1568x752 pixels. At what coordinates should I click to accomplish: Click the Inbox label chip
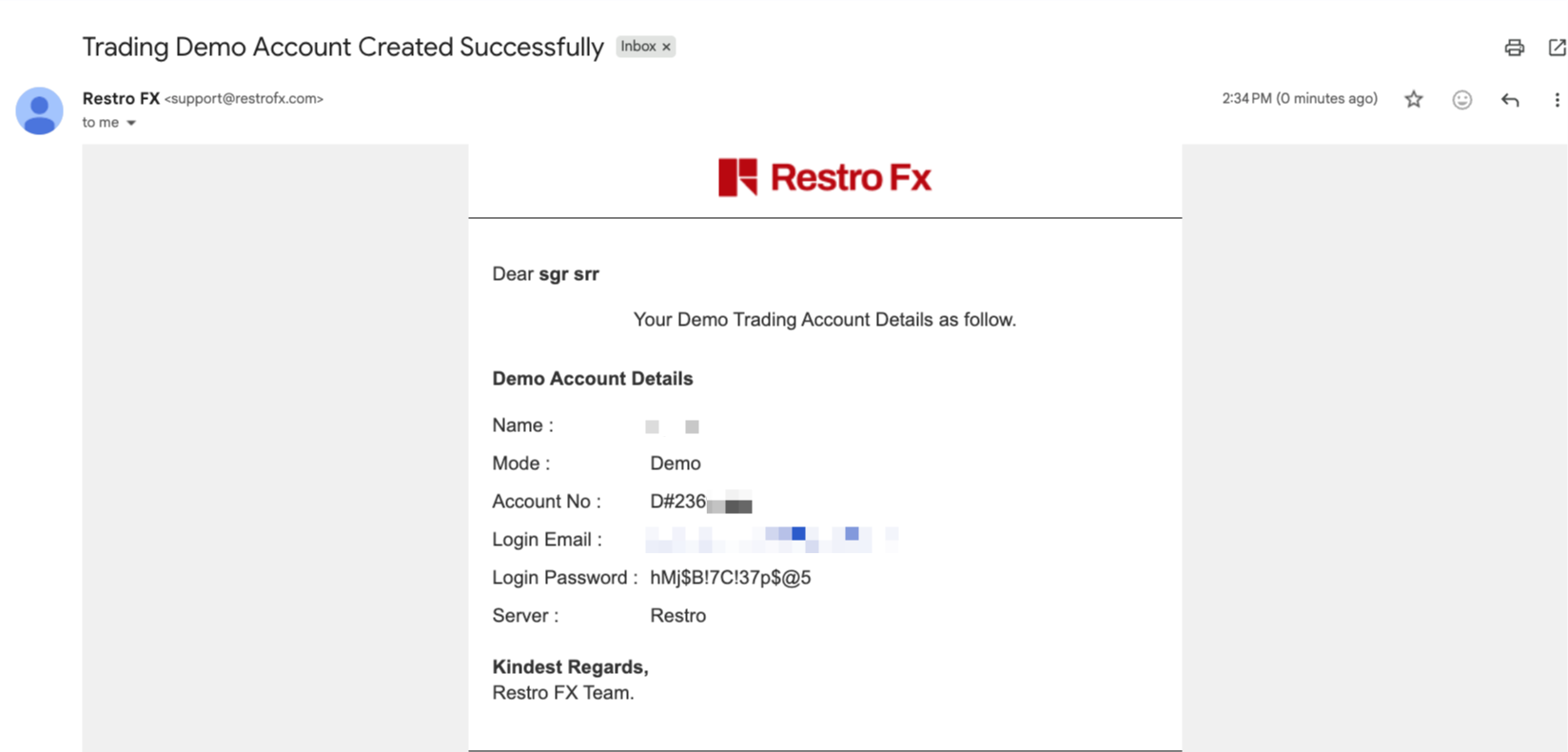(645, 47)
